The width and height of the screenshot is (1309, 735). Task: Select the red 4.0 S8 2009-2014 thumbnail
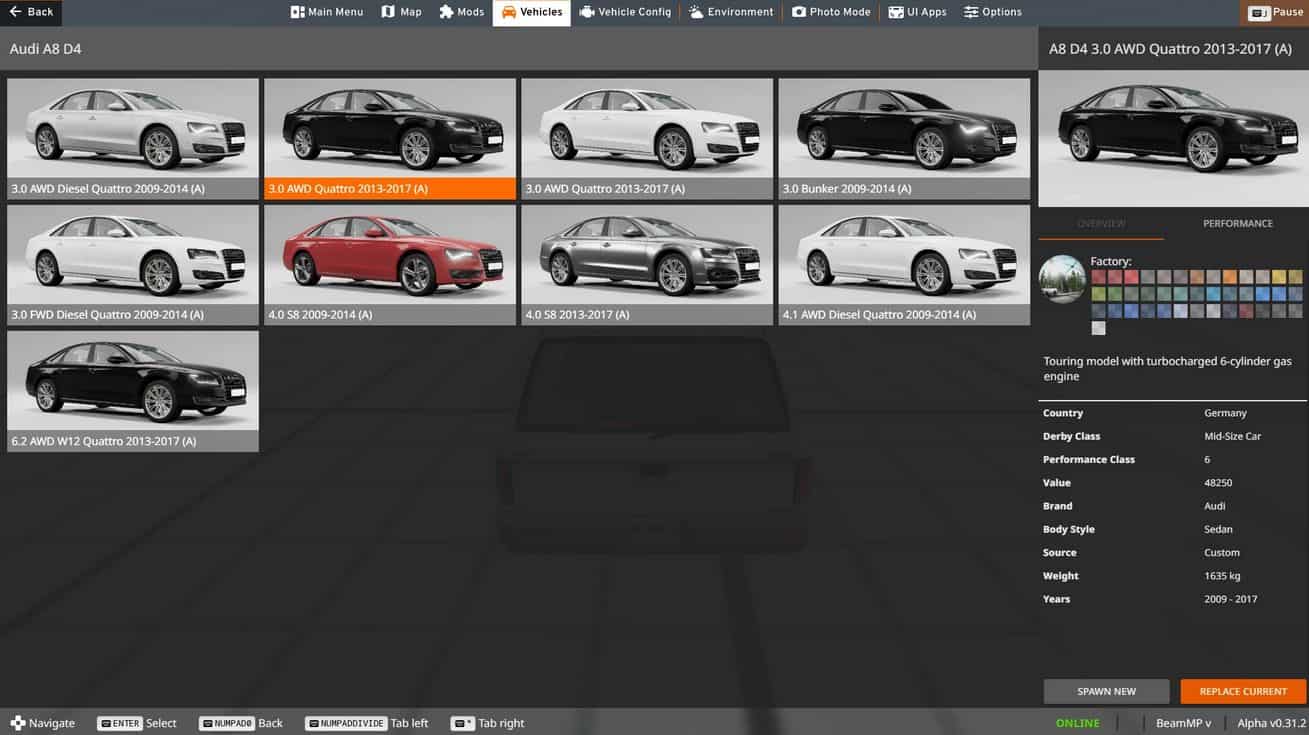(390, 265)
